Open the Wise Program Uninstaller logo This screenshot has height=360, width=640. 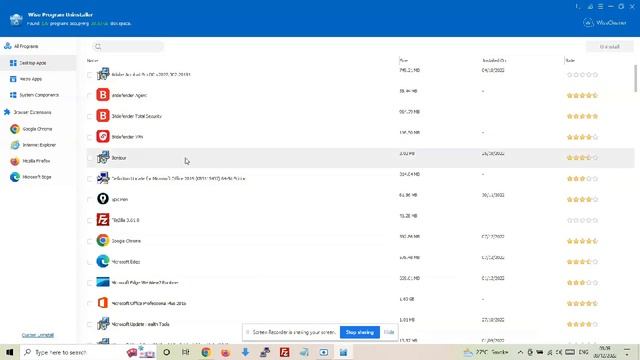(16, 19)
